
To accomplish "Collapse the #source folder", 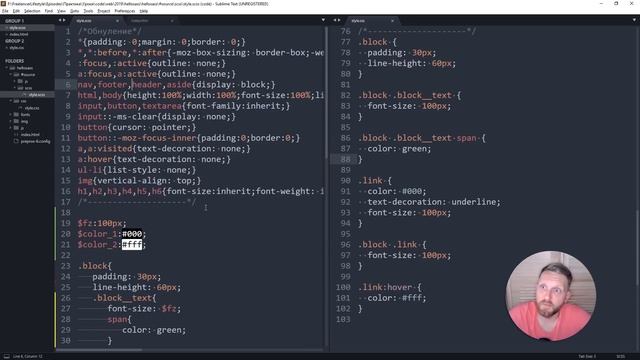I will pos(11,75).
